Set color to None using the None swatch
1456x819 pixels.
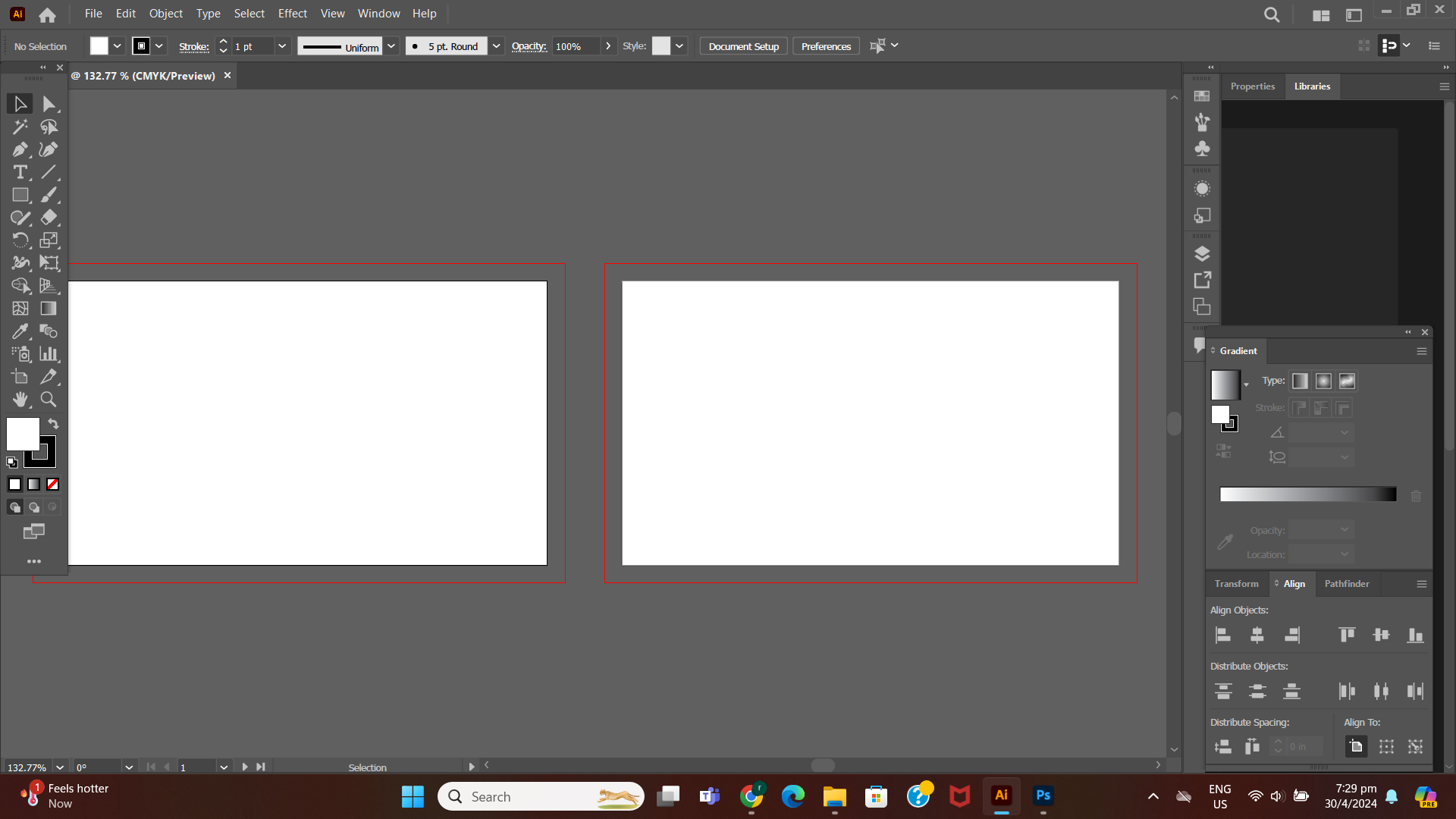tap(52, 484)
